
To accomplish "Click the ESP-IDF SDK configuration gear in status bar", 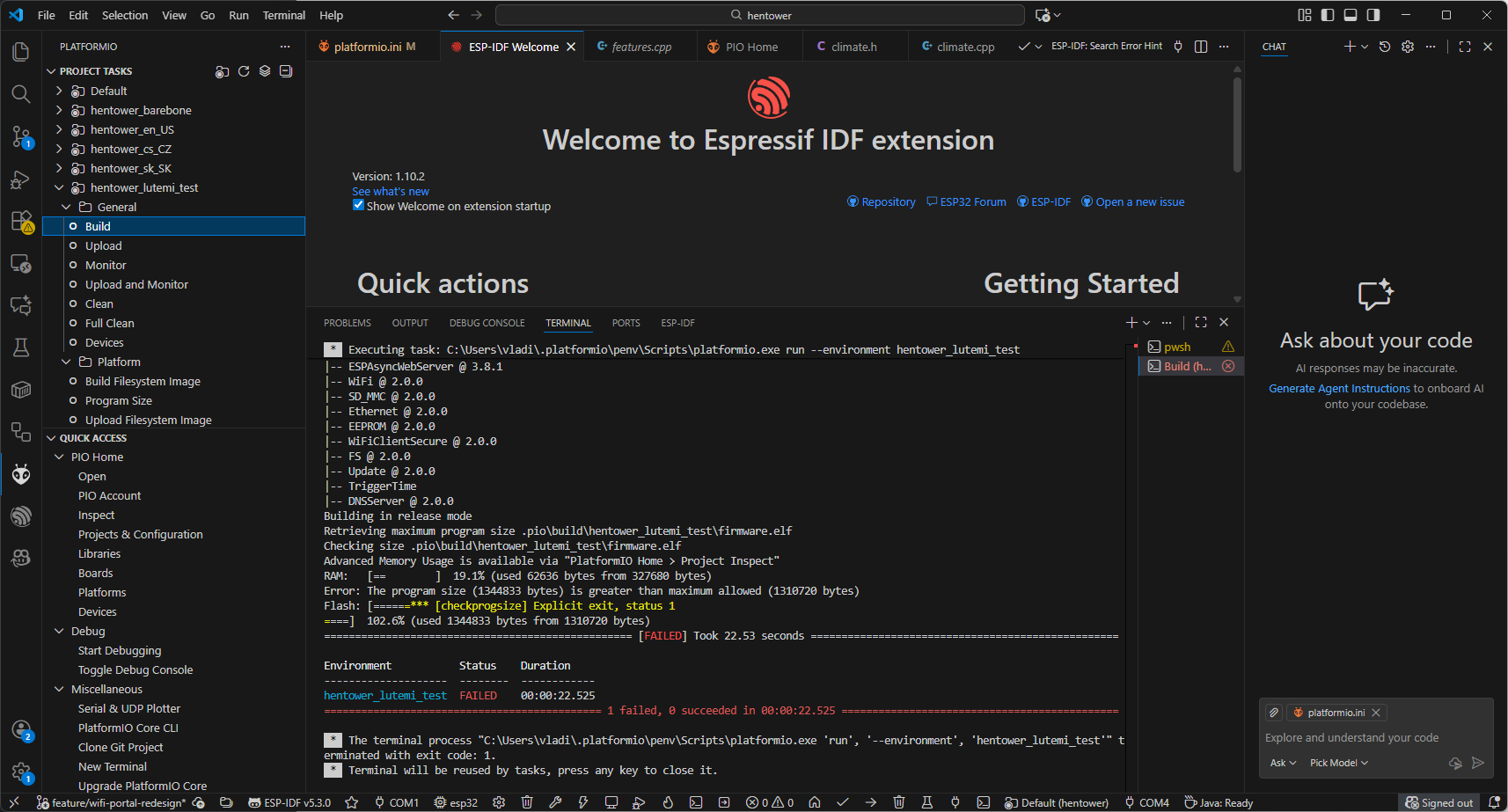I will point(499,802).
